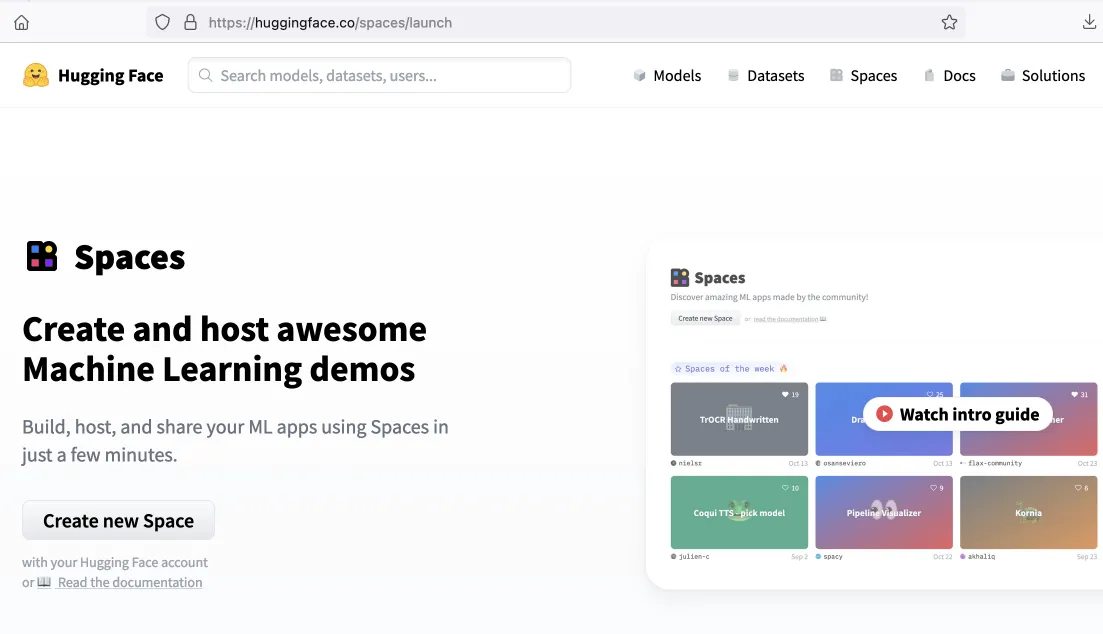Open the Models menu item
This screenshot has width=1103, height=634.
point(667,76)
